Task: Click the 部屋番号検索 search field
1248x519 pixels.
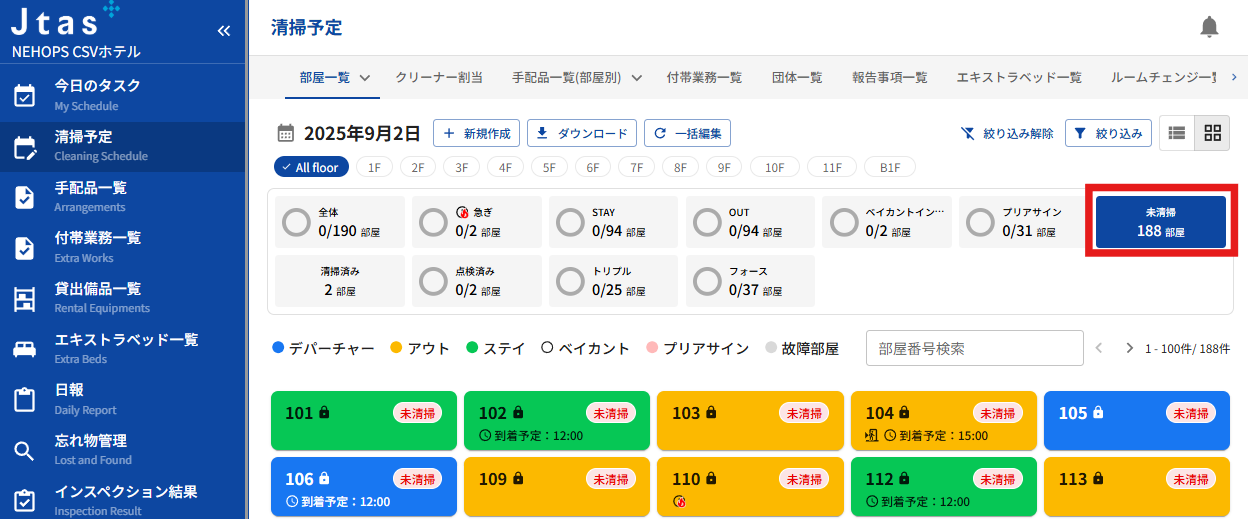Action: pyautogui.click(x=974, y=348)
